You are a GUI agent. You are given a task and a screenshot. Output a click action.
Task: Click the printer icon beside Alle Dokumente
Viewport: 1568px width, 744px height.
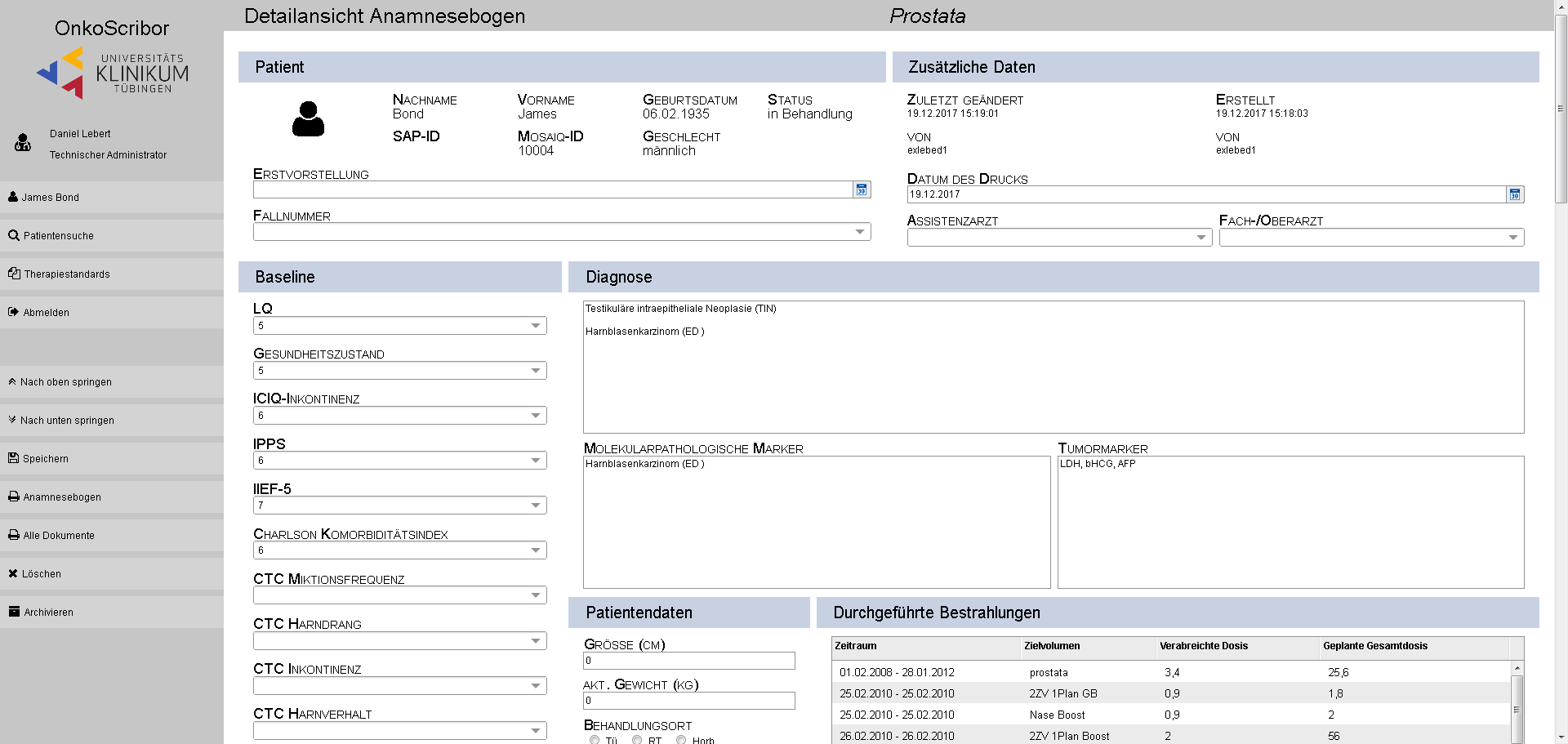click(14, 535)
